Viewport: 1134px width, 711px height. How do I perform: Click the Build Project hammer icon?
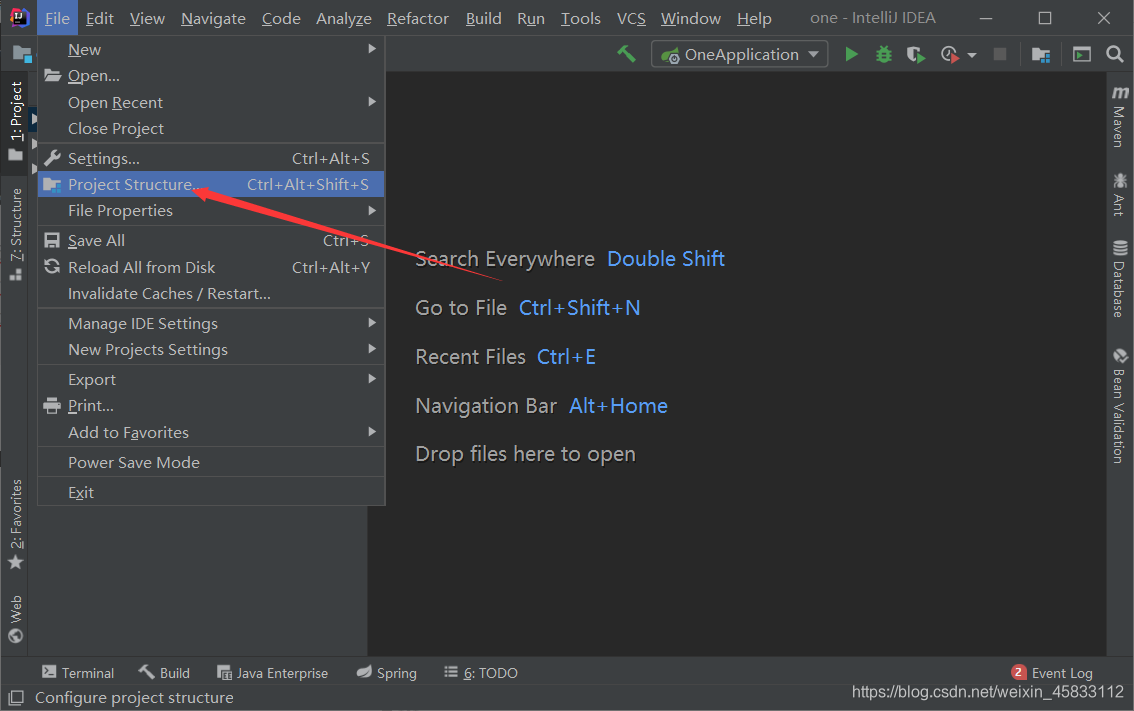point(626,54)
